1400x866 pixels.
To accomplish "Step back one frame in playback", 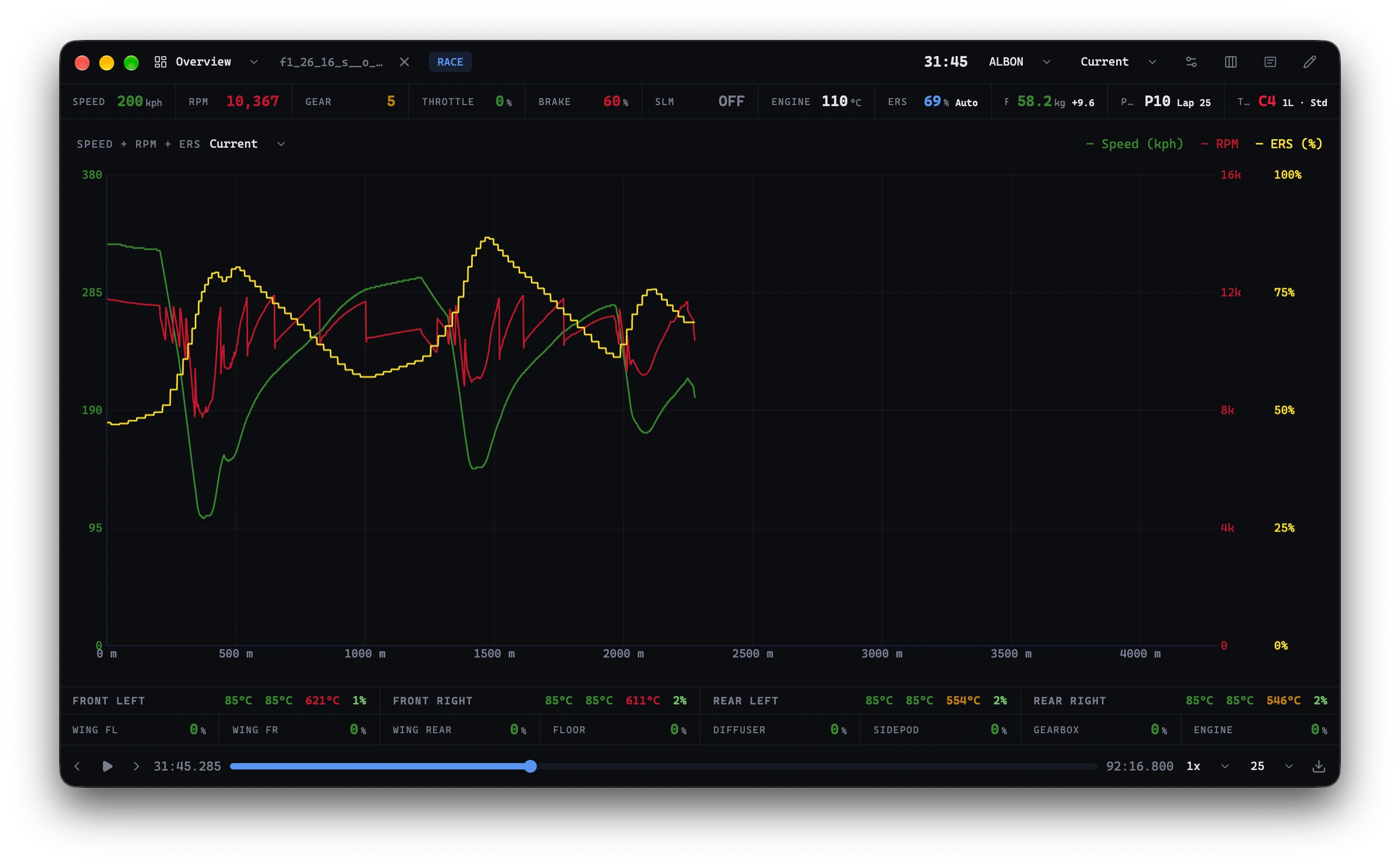I will pyautogui.click(x=77, y=766).
